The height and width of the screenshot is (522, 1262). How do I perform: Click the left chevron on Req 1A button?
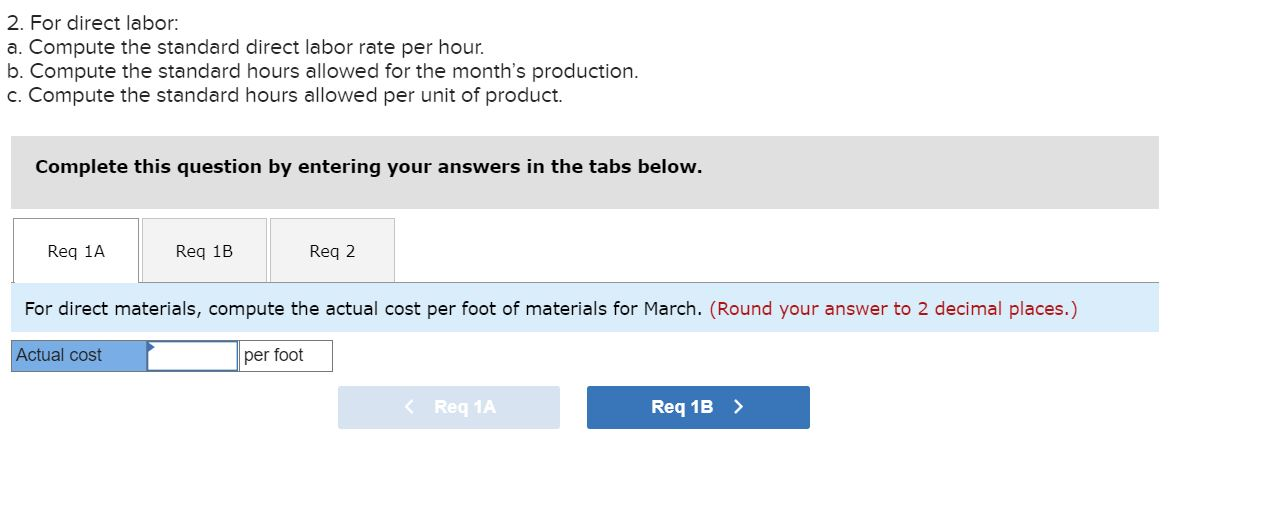coord(410,407)
